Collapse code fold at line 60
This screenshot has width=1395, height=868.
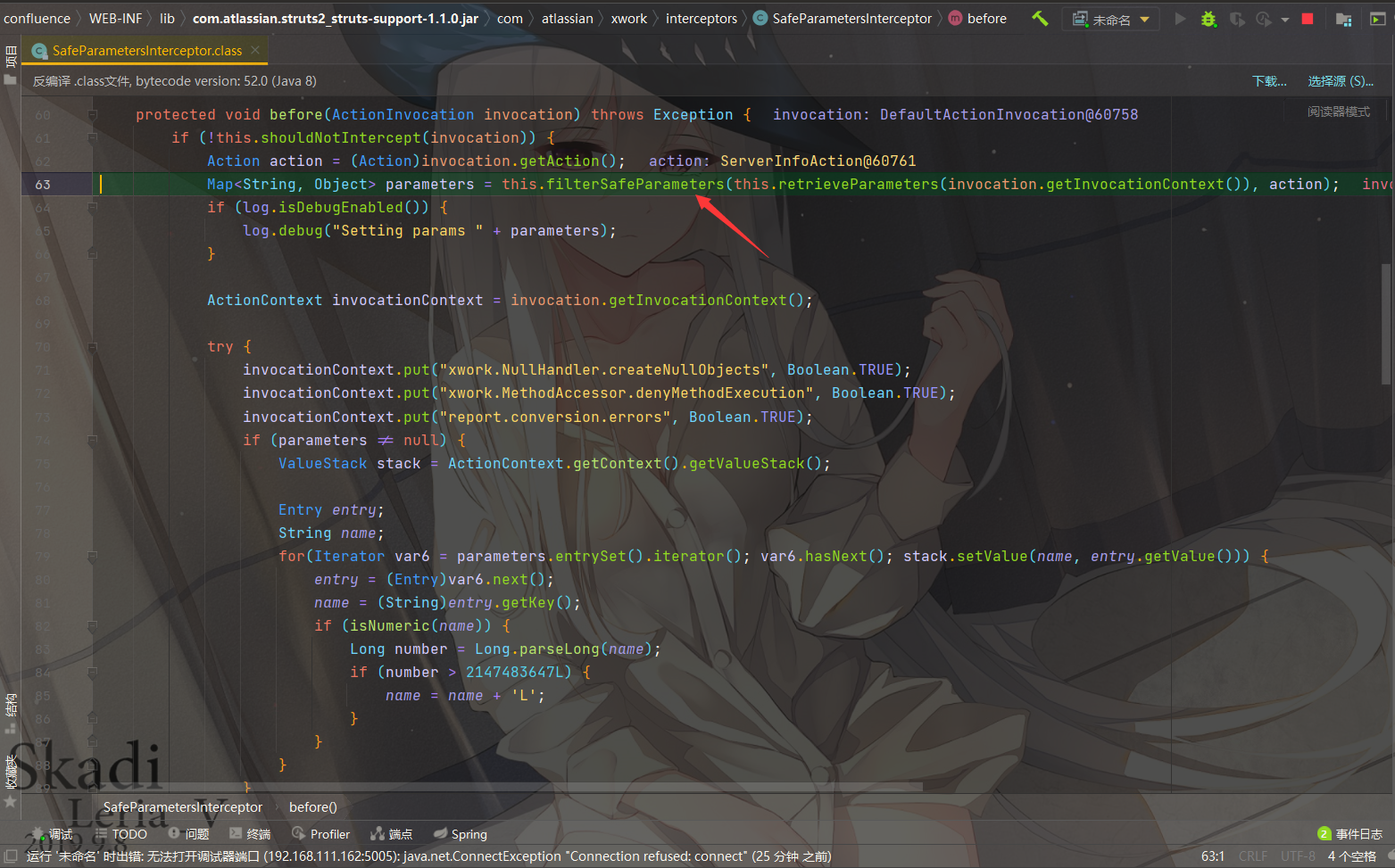92,114
